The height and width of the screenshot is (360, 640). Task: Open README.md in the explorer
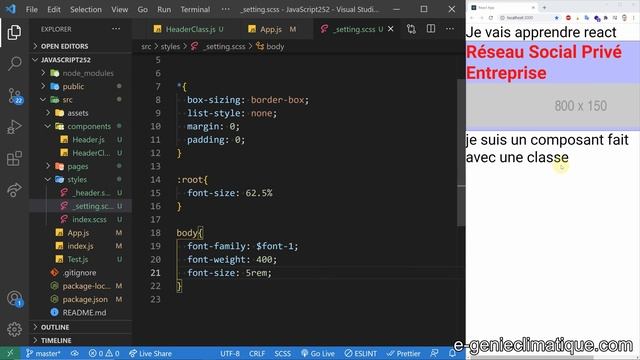click(84, 313)
